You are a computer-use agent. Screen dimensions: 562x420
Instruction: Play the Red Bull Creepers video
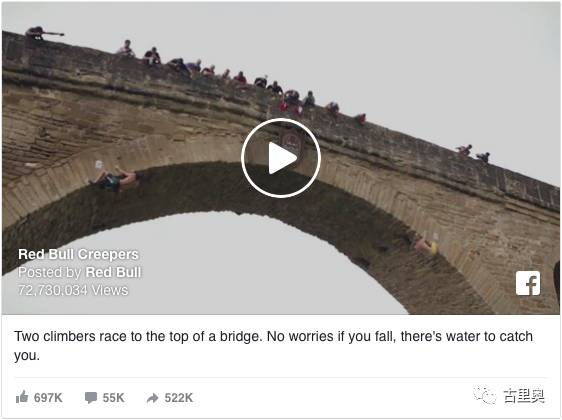[x=281, y=158]
